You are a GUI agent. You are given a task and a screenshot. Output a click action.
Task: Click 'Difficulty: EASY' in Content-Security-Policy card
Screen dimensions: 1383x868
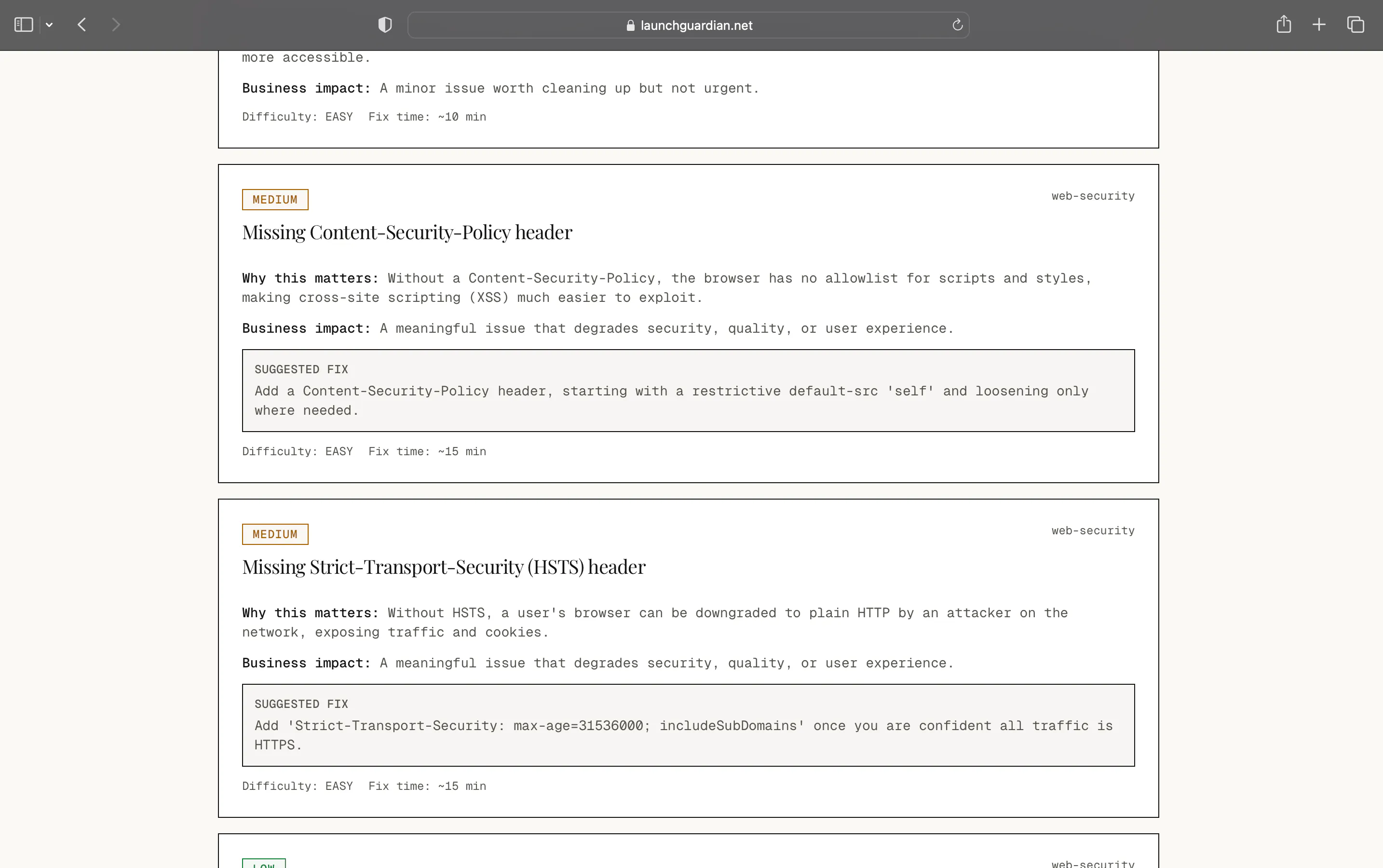[x=298, y=452]
